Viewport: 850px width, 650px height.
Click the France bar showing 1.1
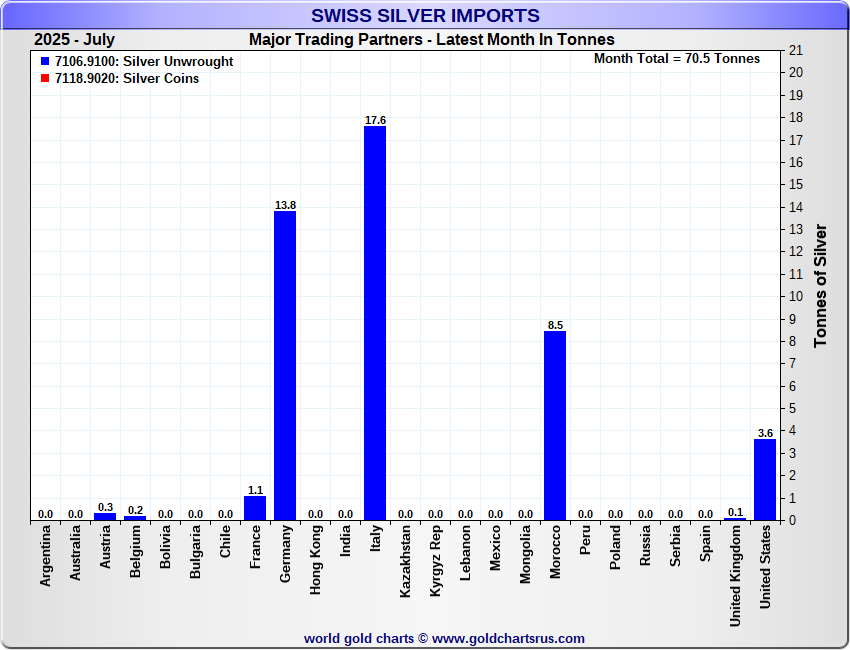[x=255, y=508]
